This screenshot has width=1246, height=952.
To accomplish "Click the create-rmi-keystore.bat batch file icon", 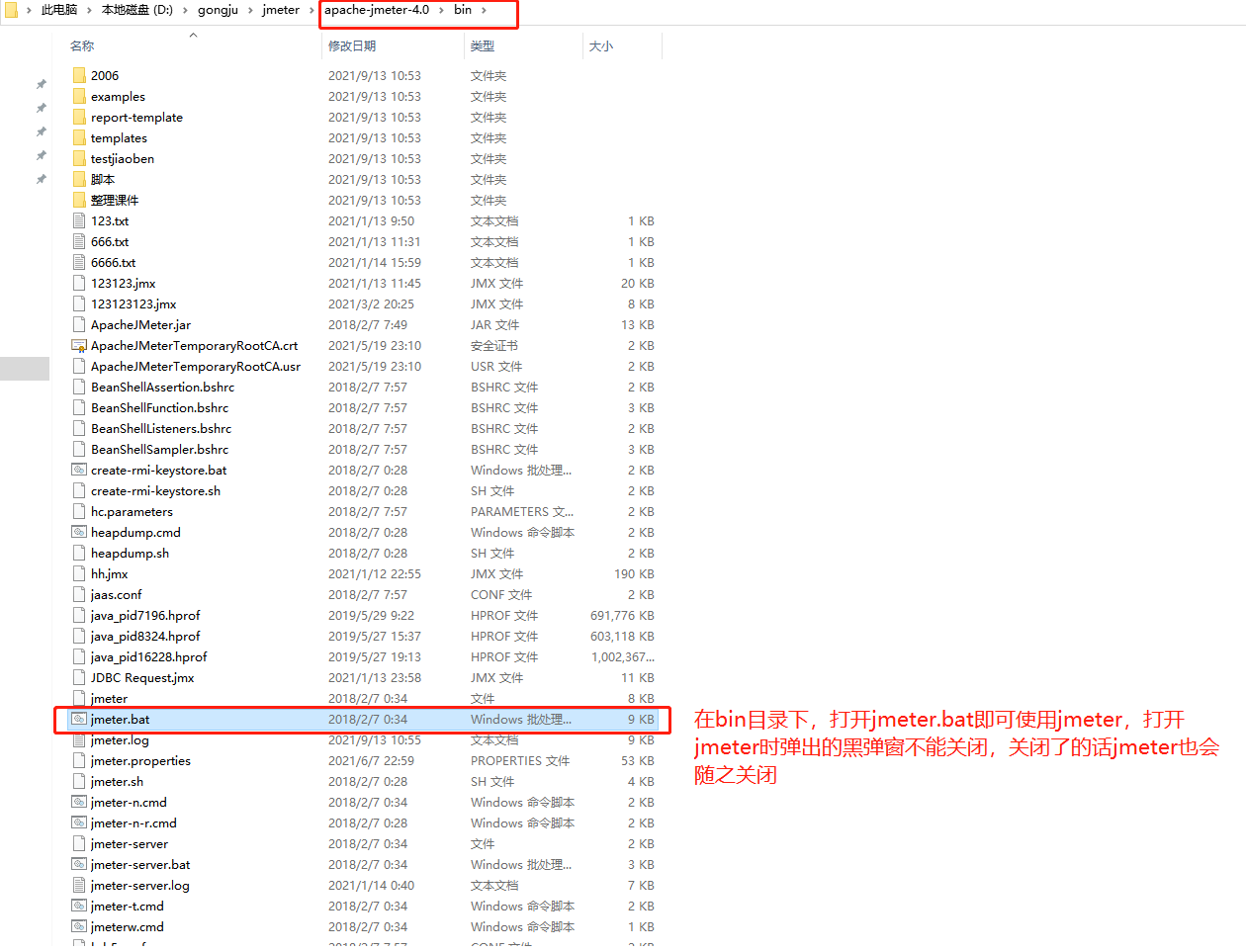I will point(79,470).
